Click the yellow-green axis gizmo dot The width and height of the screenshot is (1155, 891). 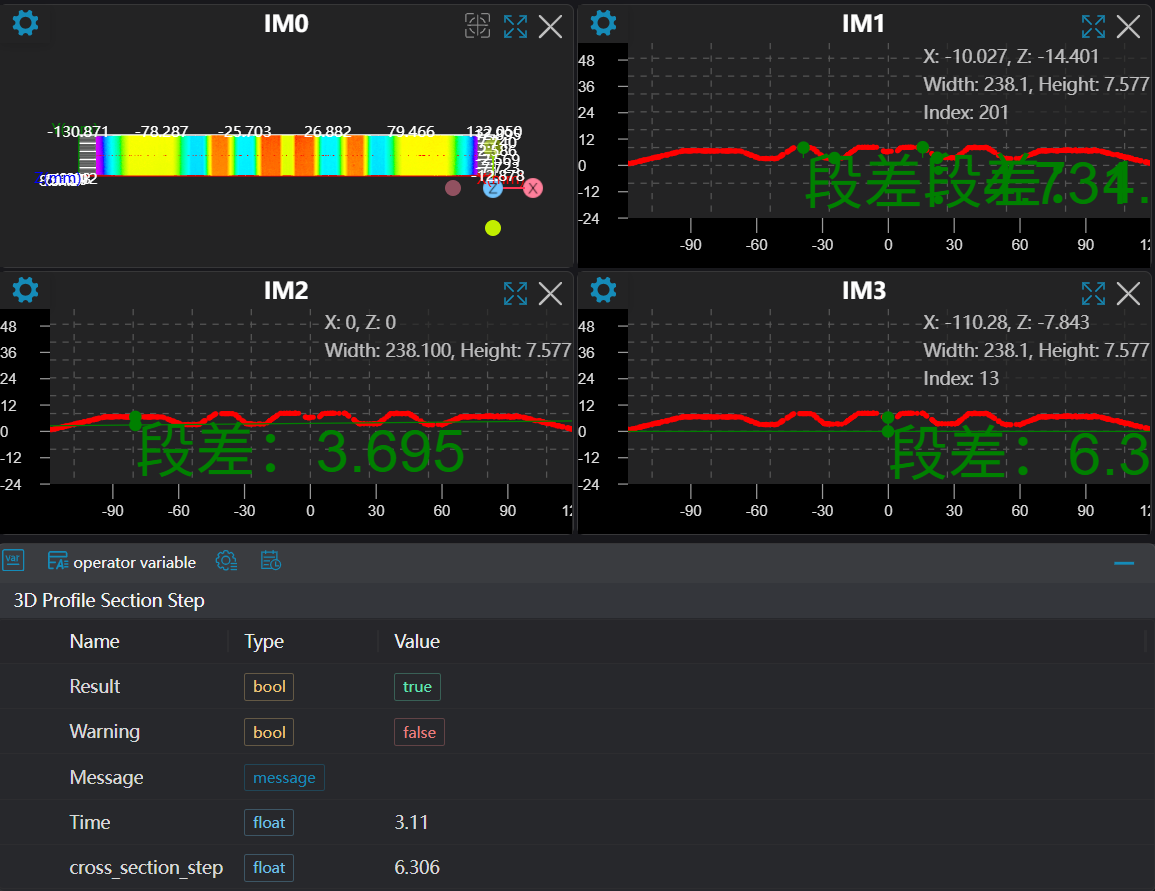[492, 228]
